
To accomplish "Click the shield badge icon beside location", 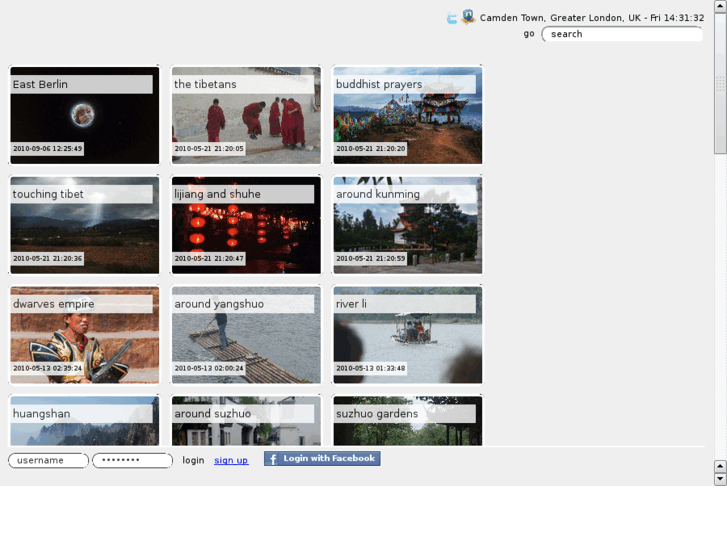I will (467, 17).
